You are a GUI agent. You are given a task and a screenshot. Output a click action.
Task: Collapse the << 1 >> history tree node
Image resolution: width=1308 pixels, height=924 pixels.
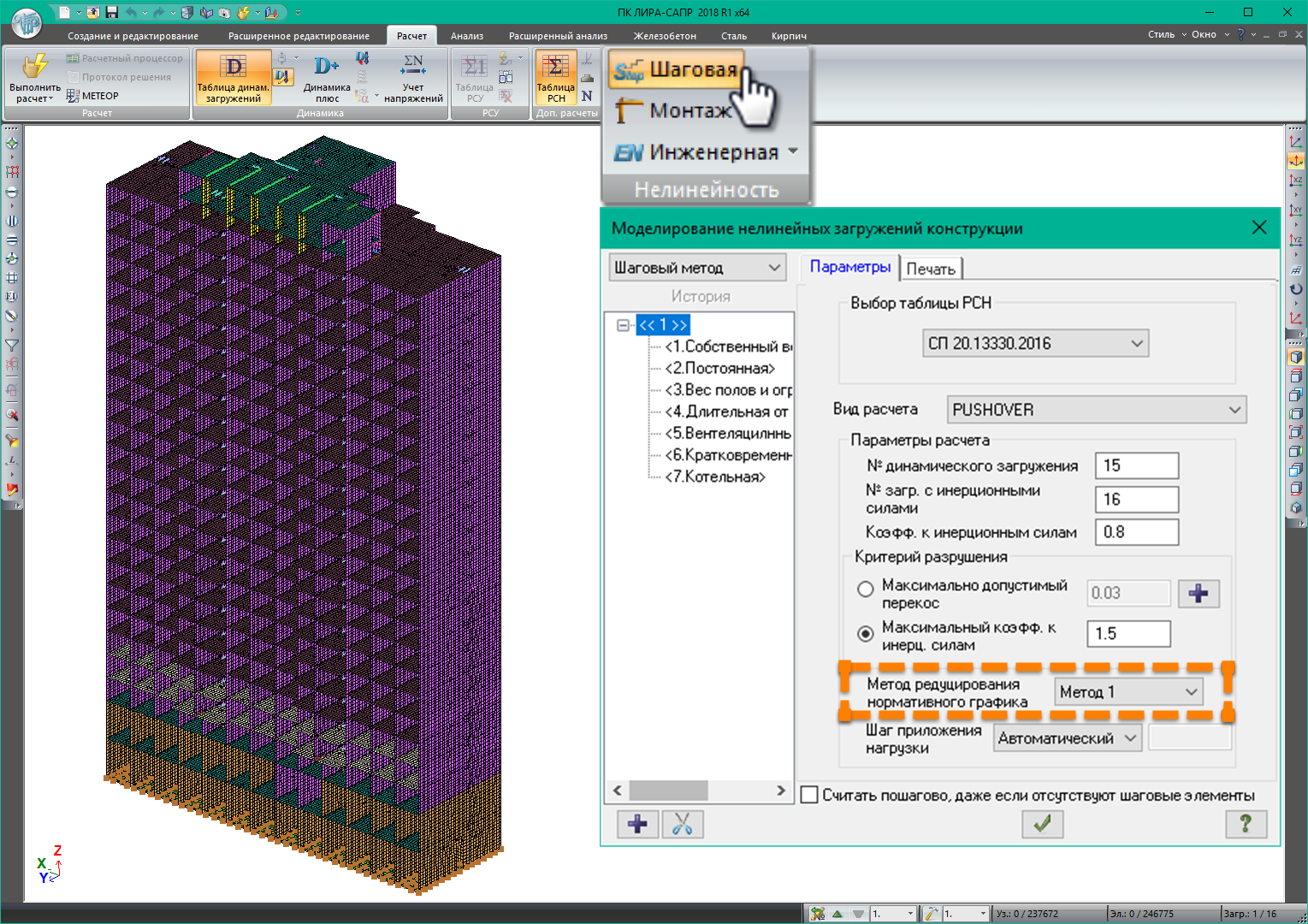click(x=623, y=325)
